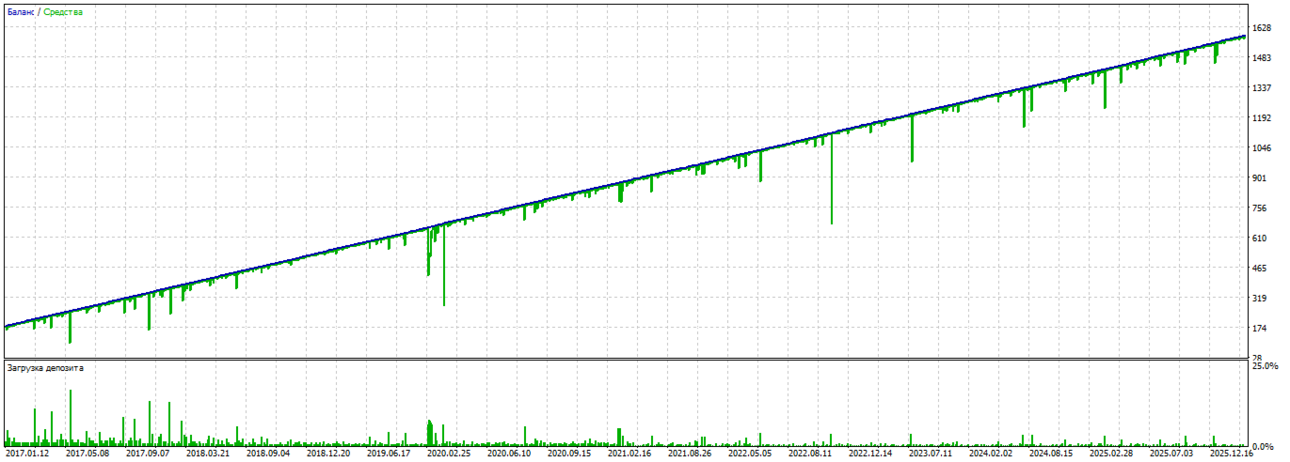Select the 2024.08.15 date label
This screenshot has width=1290, height=462.
pos(1050,453)
